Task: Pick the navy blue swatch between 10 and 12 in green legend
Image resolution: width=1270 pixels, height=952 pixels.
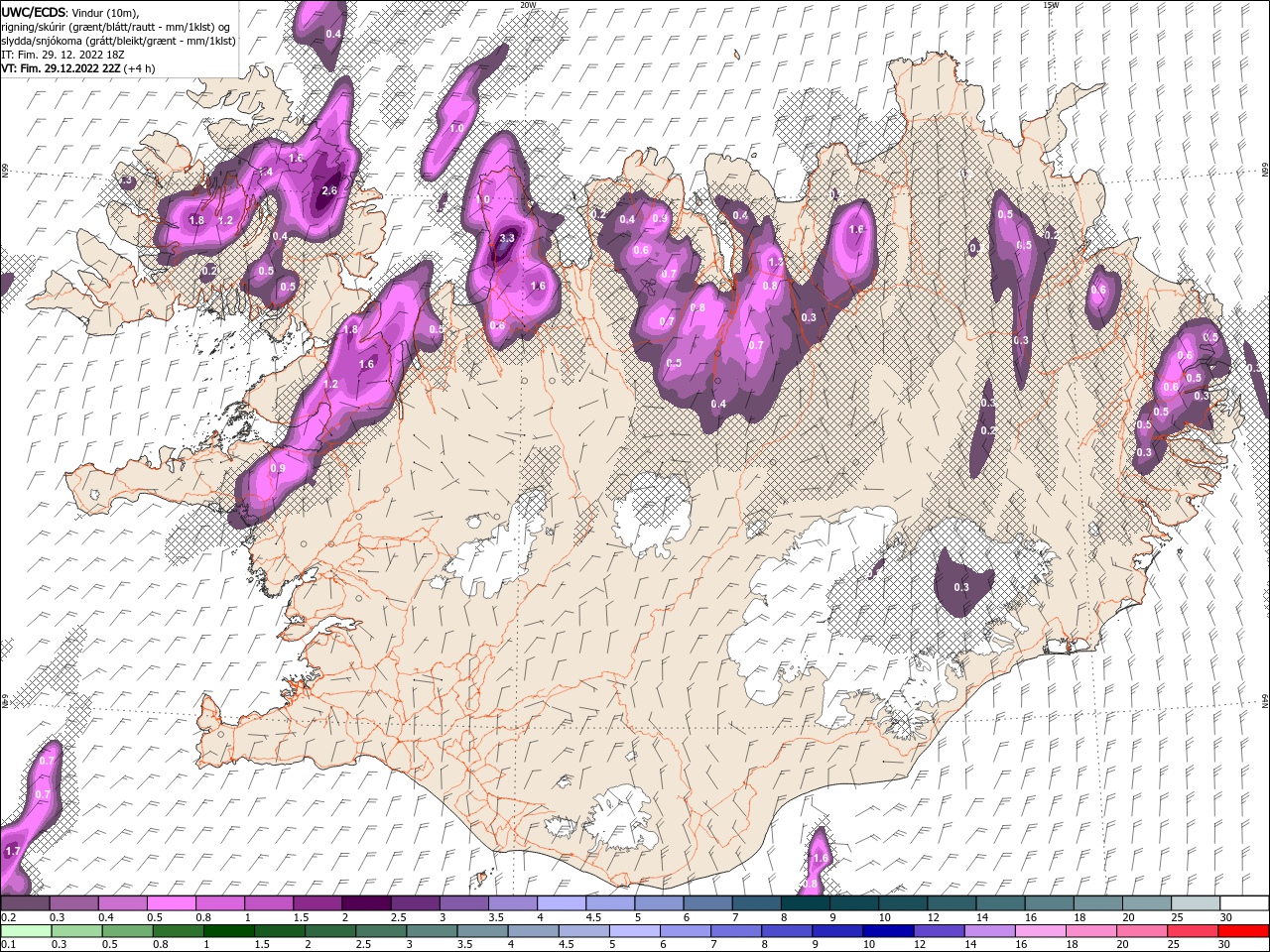Action: point(886,931)
